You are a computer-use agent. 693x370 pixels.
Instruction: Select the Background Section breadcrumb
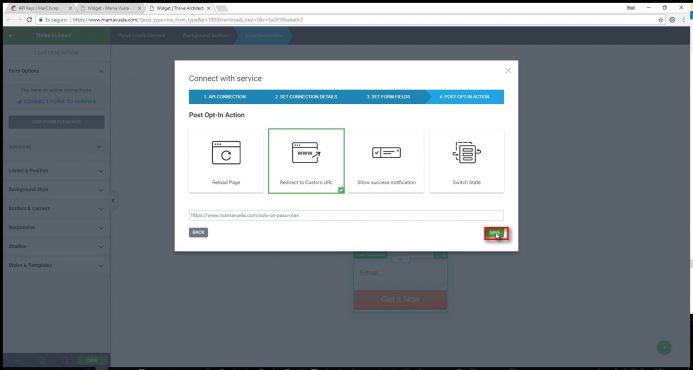click(x=205, y=35)
